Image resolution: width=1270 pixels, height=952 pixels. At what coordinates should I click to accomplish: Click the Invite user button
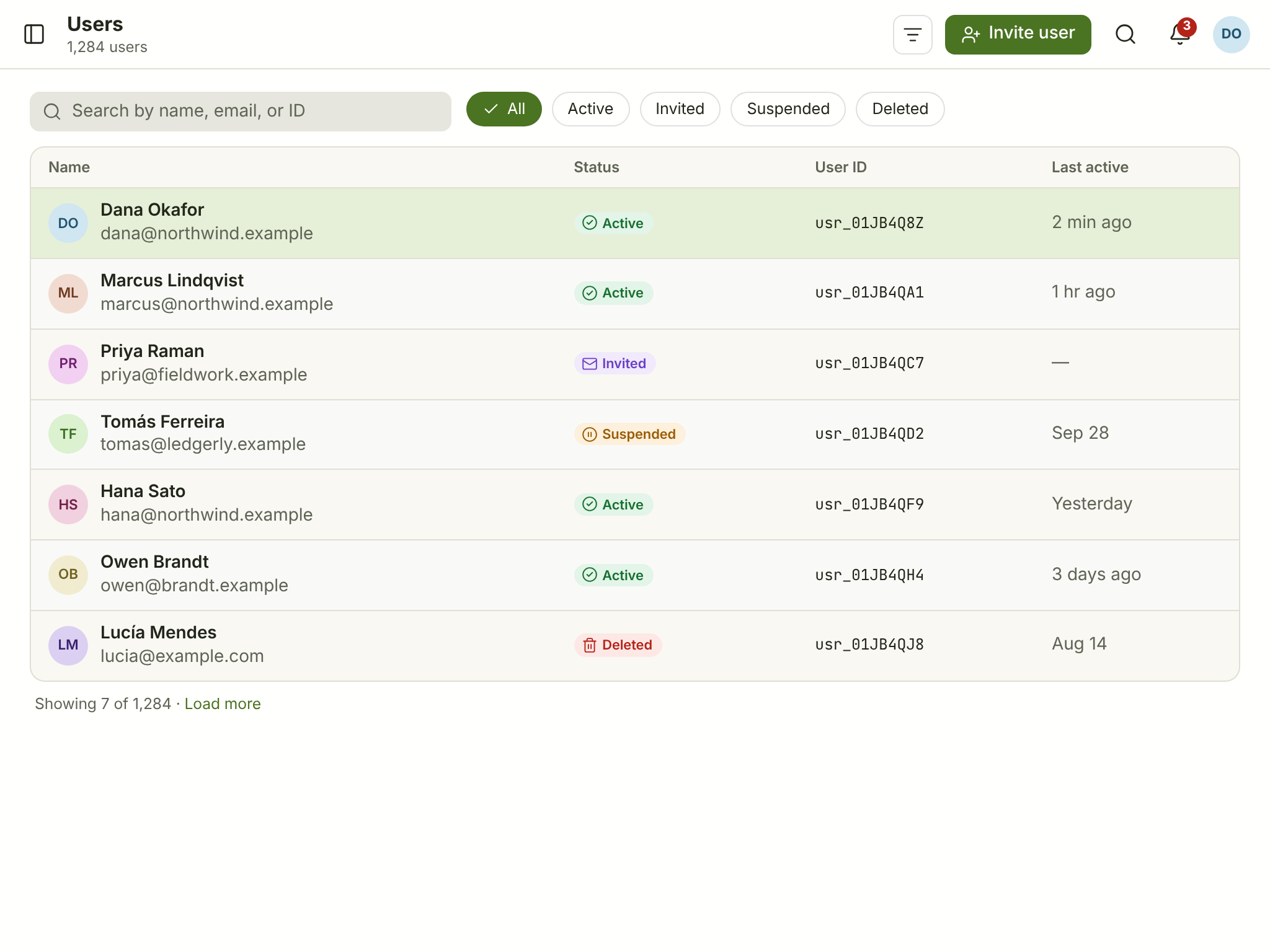pos(1018,35)
